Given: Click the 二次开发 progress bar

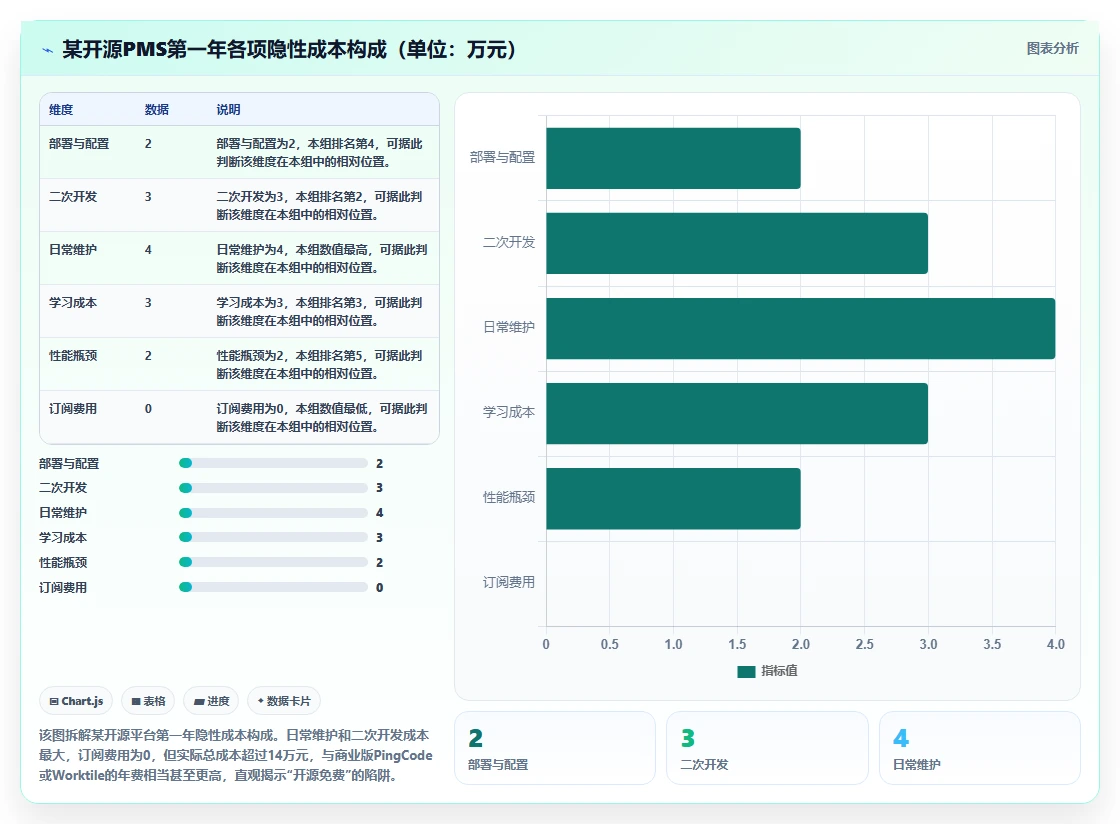Looking at the screenshot, I should [x=274, y=488].
